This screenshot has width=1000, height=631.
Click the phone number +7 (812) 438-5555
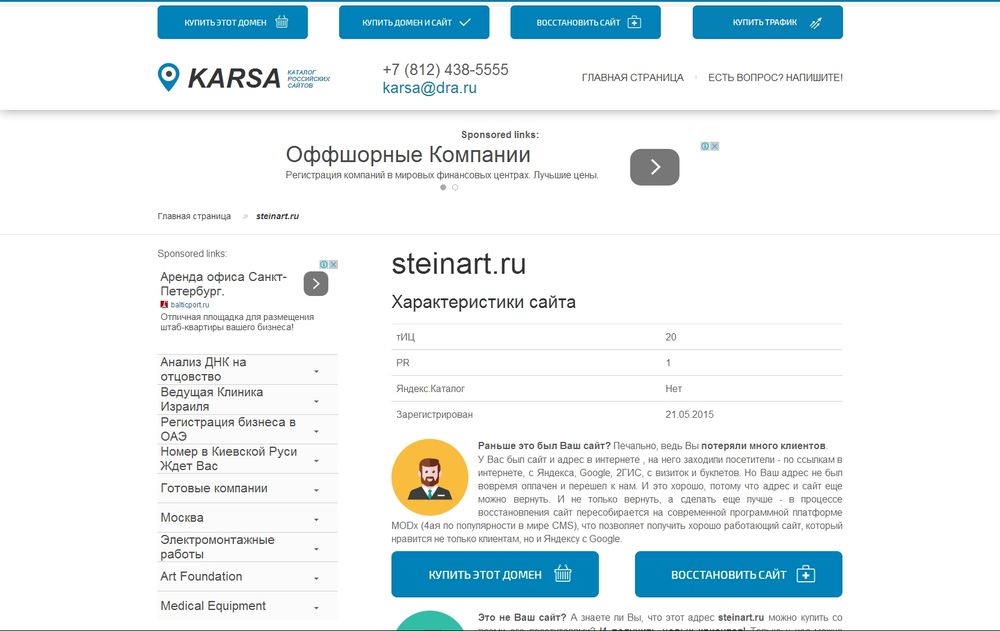pyautogui.click(x=445, y=70)
